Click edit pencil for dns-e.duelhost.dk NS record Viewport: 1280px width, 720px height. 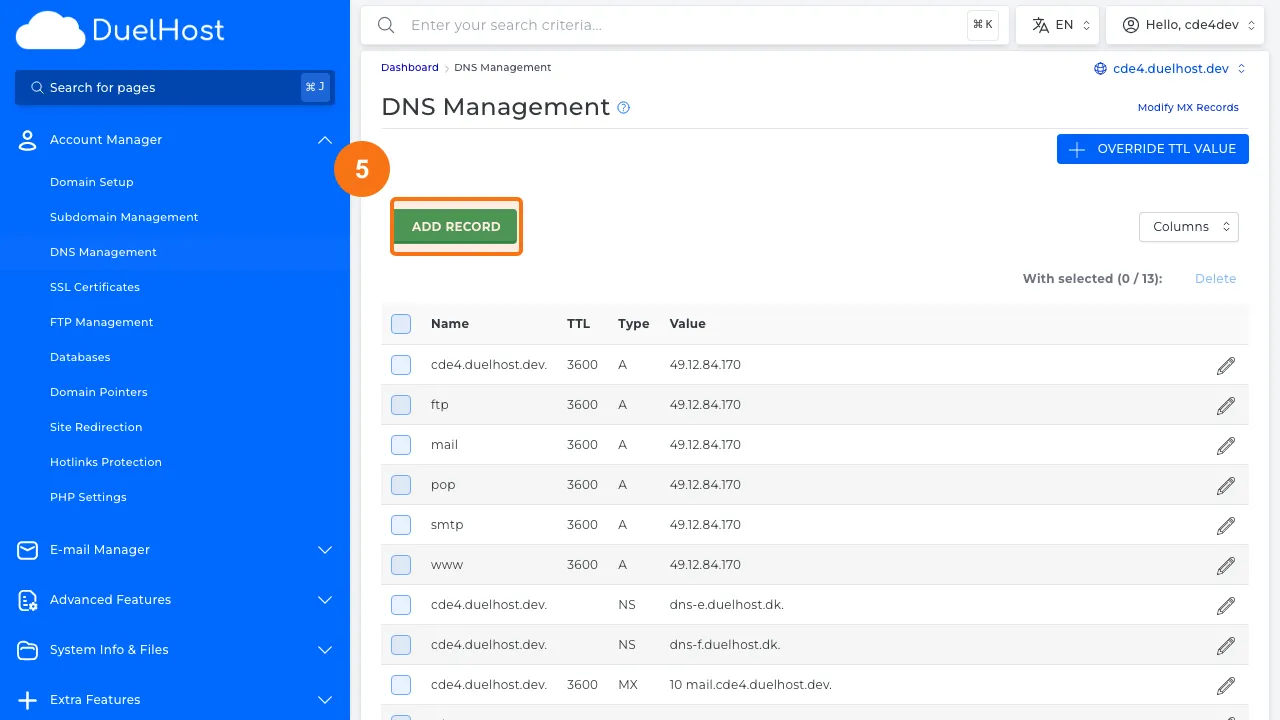1225,605
